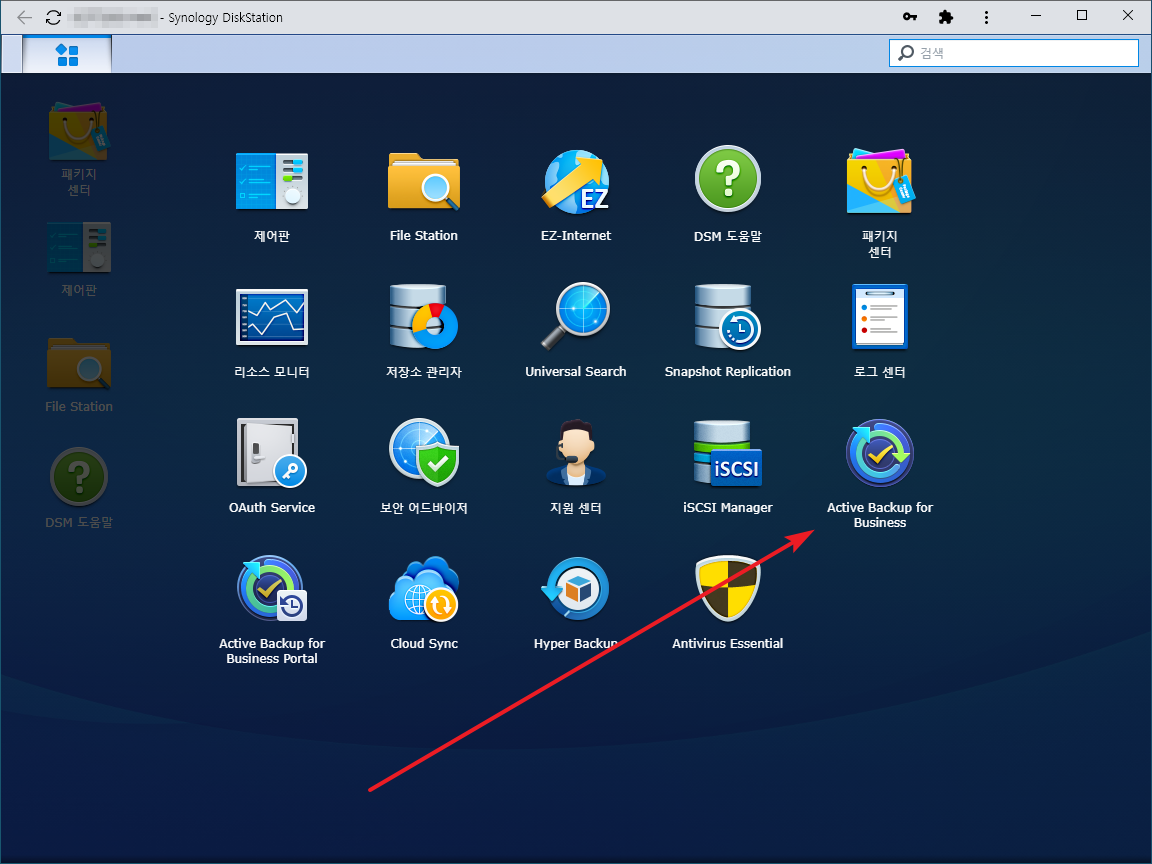Image resolution: width=1152 pixels, height=864 pixels.
Task: Click the magnifier icon in search box
Action: pyautogui.click(x=906, y=53)
